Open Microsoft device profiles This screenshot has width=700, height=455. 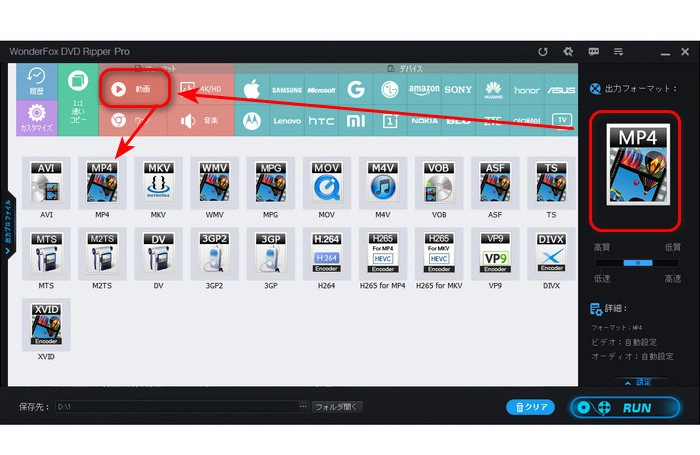[321, 90]
